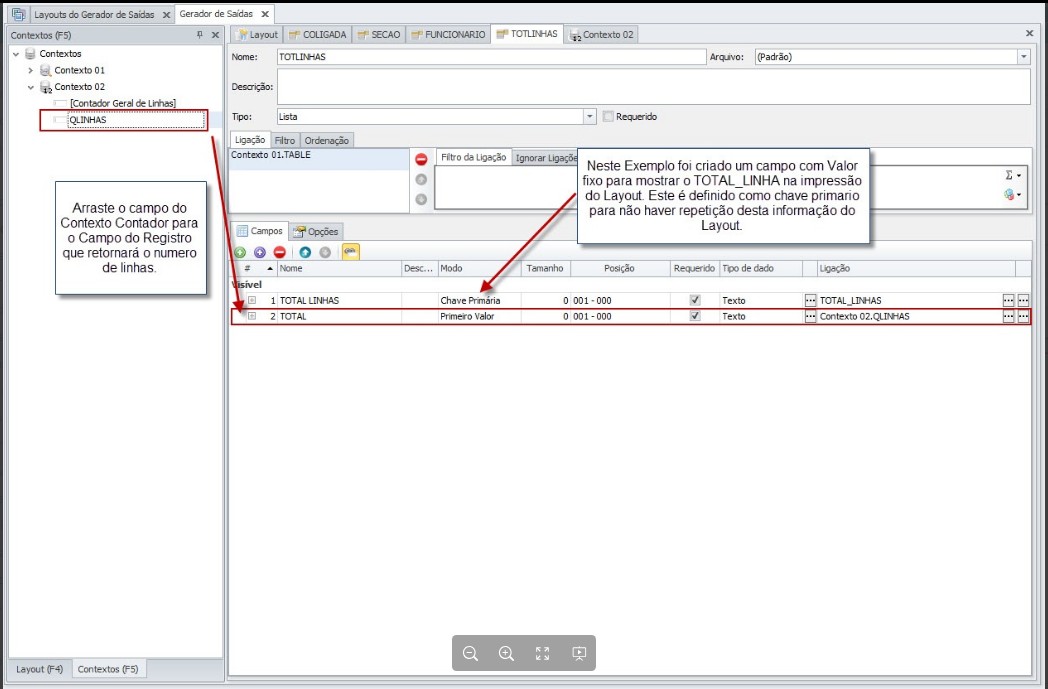This screenshot has width=1048, height=689.
Task: Click the purple insert field icon
Action: click(x=260, y=252)
